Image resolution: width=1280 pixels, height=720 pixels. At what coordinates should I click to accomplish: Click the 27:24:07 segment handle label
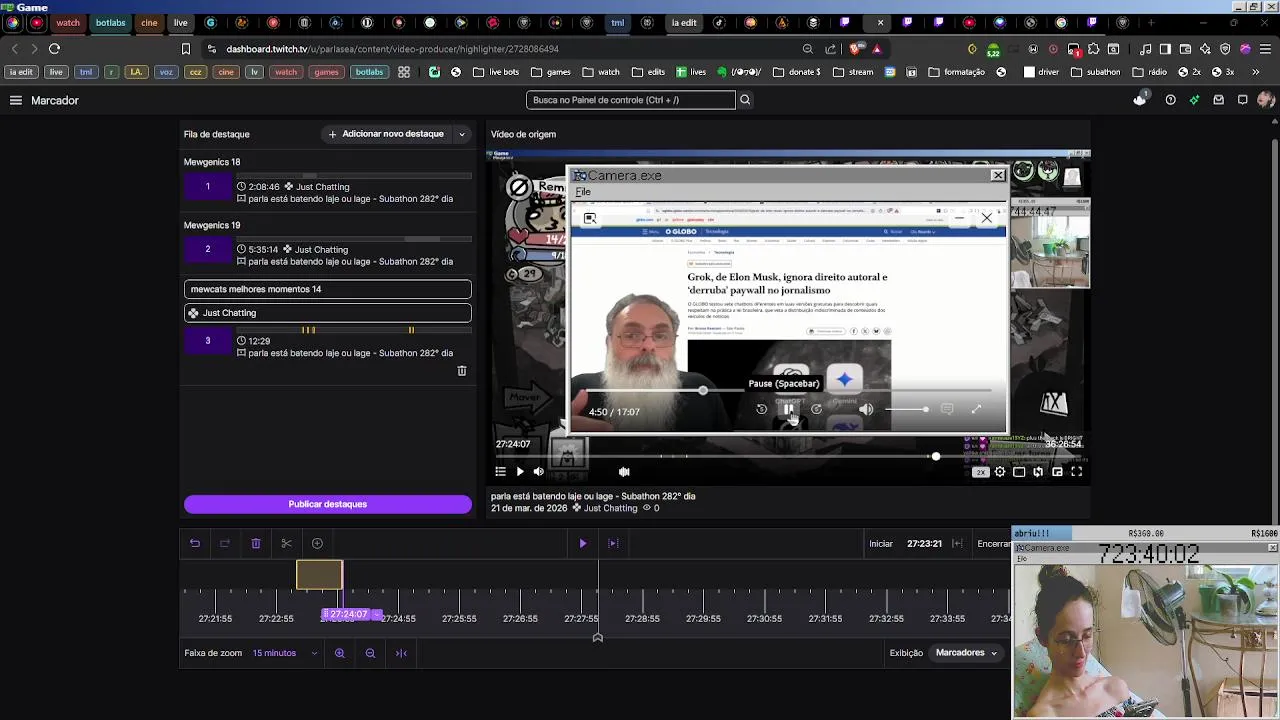[344, 614]
